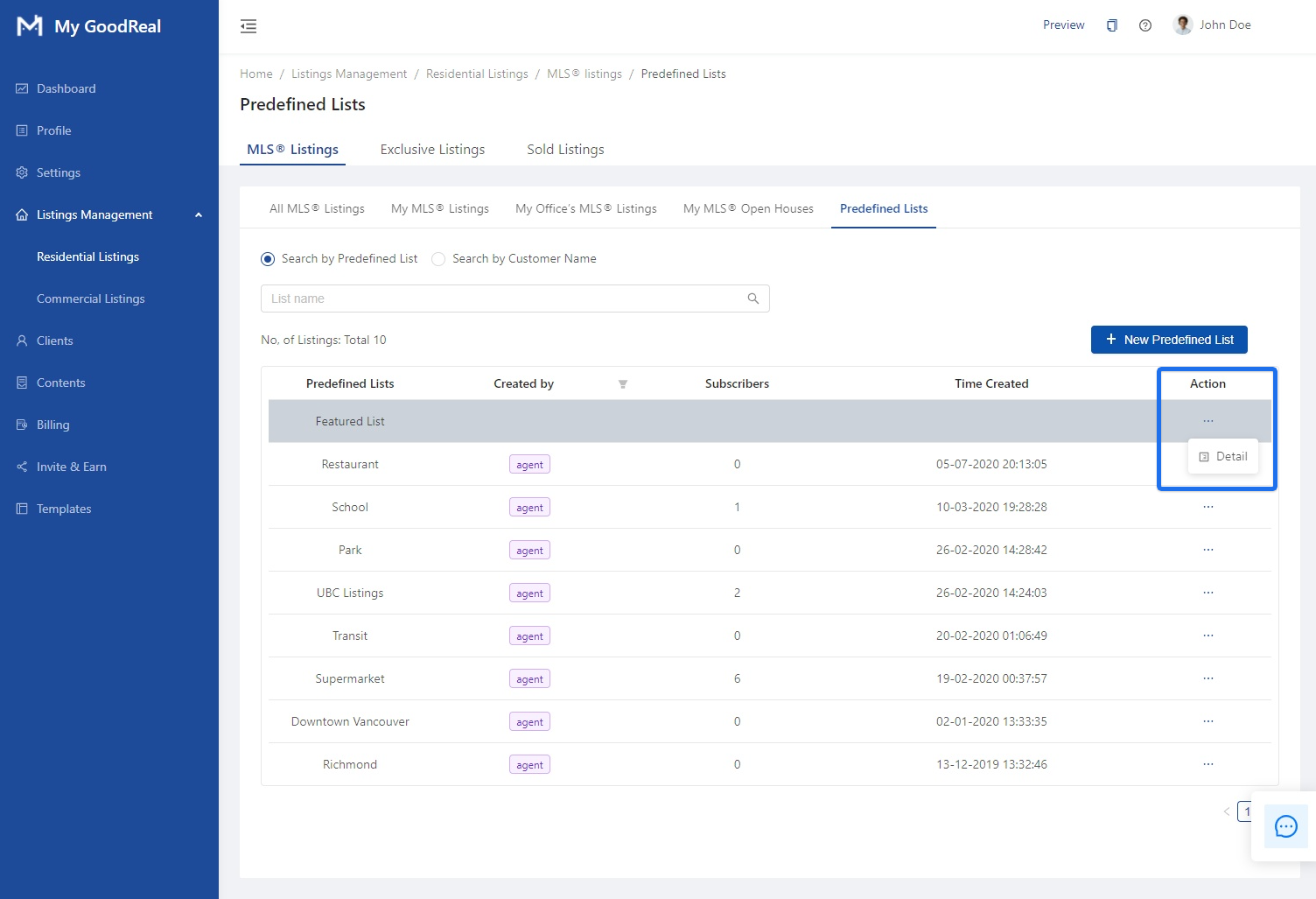
Task: Go to Billing in the sidebar
Action: (x=52, y=425)
